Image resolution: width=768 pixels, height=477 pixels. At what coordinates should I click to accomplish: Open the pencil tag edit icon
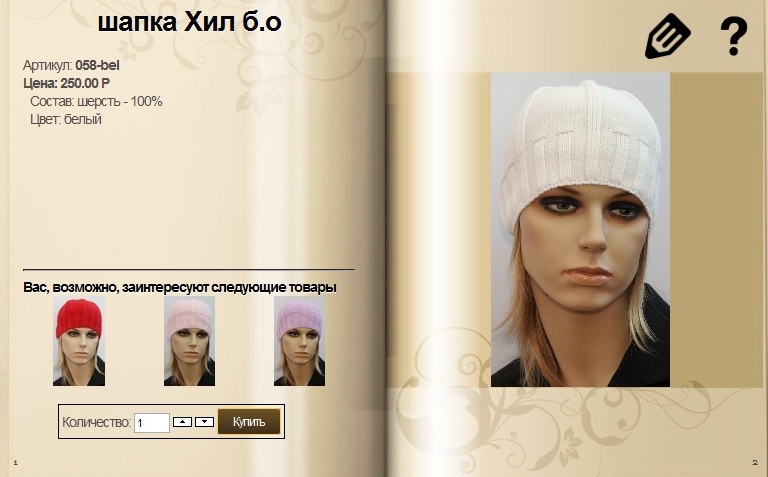coord(668,36)
